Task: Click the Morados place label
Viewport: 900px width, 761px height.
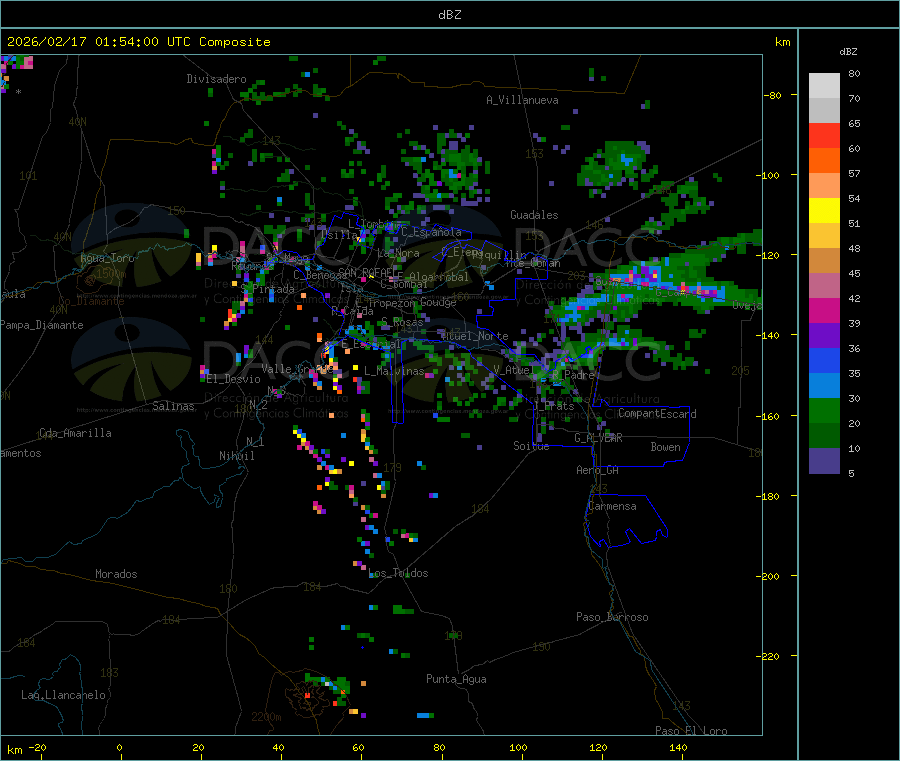Action: [116, 574]
